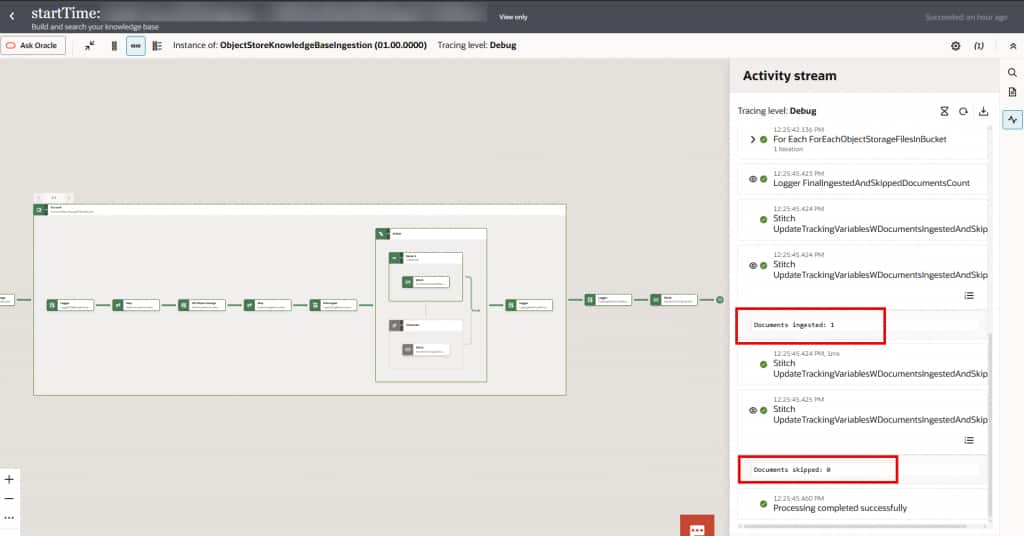Screen dimensions: 1024x536
Task: Click the 'Documents skipped: 0' text
Action: click(792, 470)
